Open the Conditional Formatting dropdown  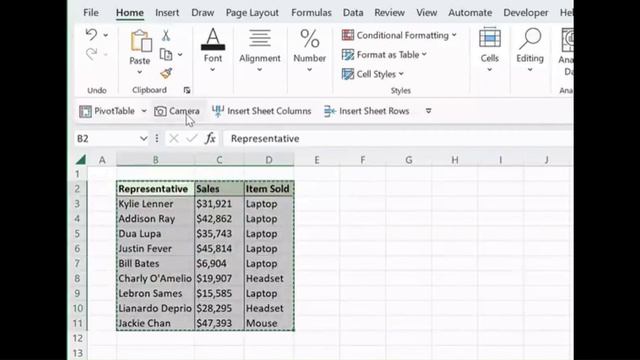coord(399,35)
